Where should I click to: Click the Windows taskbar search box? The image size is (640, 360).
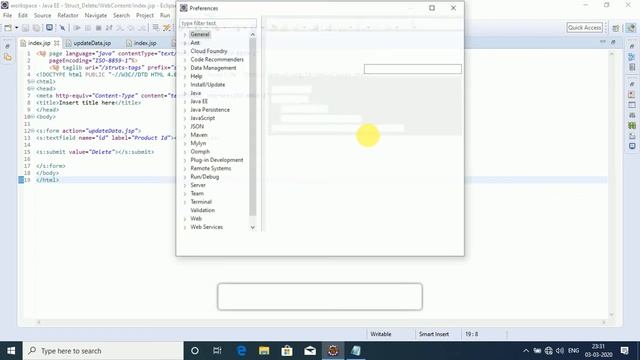point(103,351)
